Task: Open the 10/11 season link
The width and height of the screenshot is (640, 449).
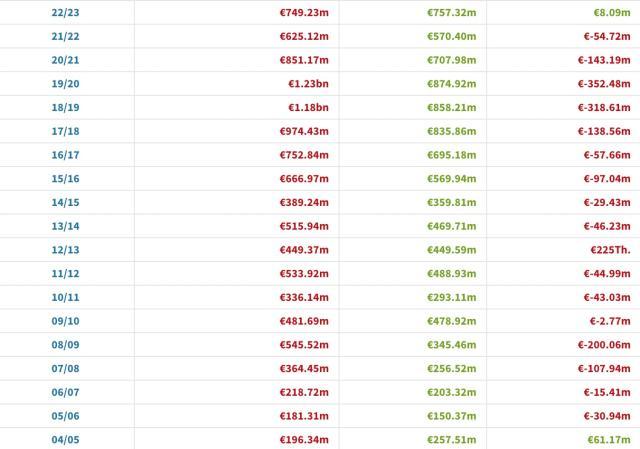Action: [65, 298]
